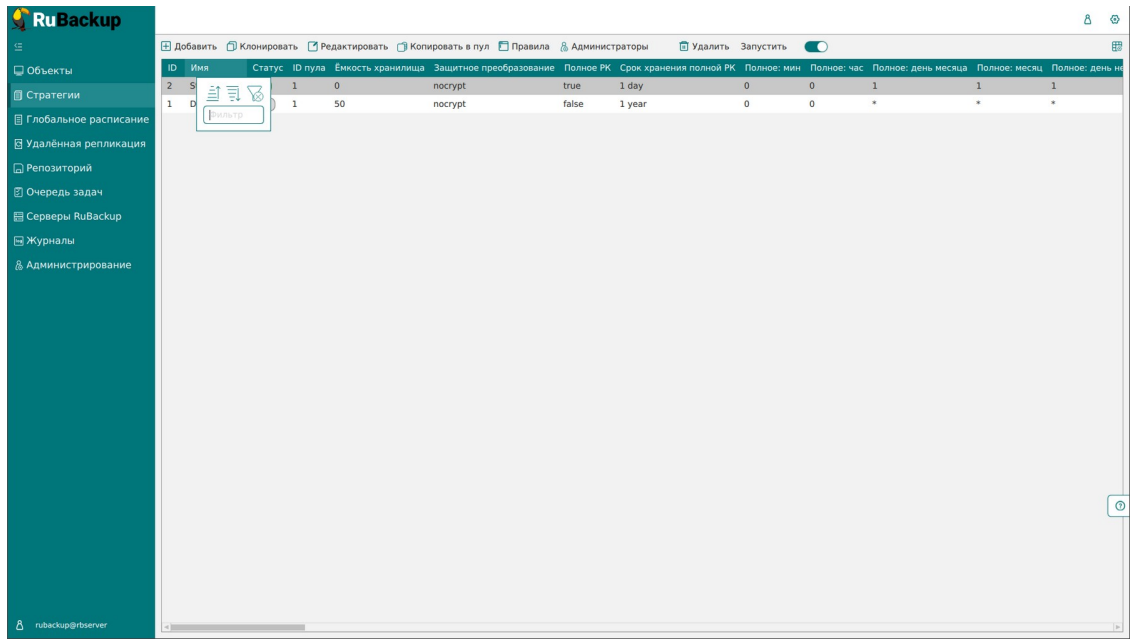Click Копировать в пул button
The width and height of the screenshot is (1135, 642).
[x=443, y=46]
